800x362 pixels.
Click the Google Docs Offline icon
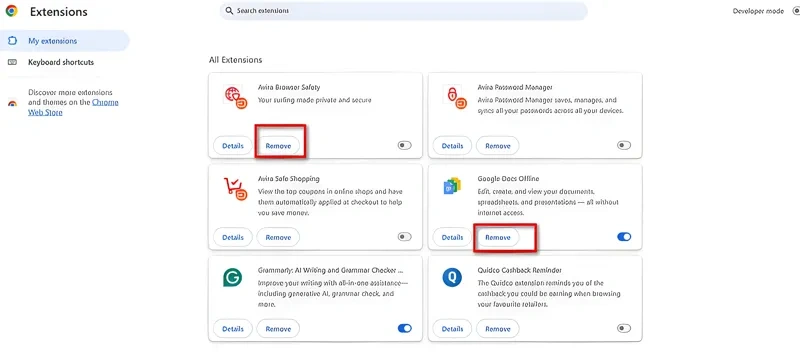pyautogui.click(x=452, y=186)
